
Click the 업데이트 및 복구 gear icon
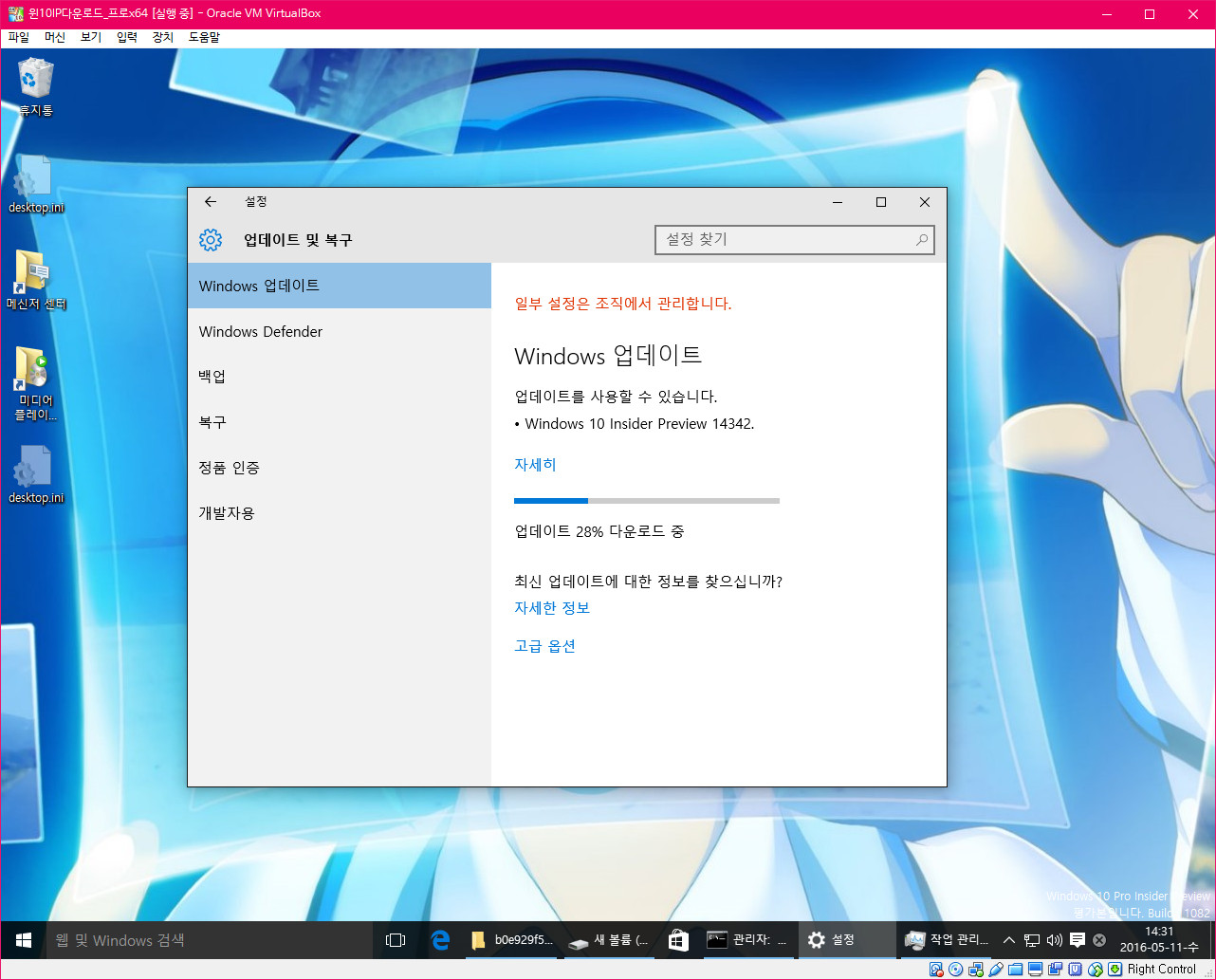pyautogui.click(x=211, y=240)
